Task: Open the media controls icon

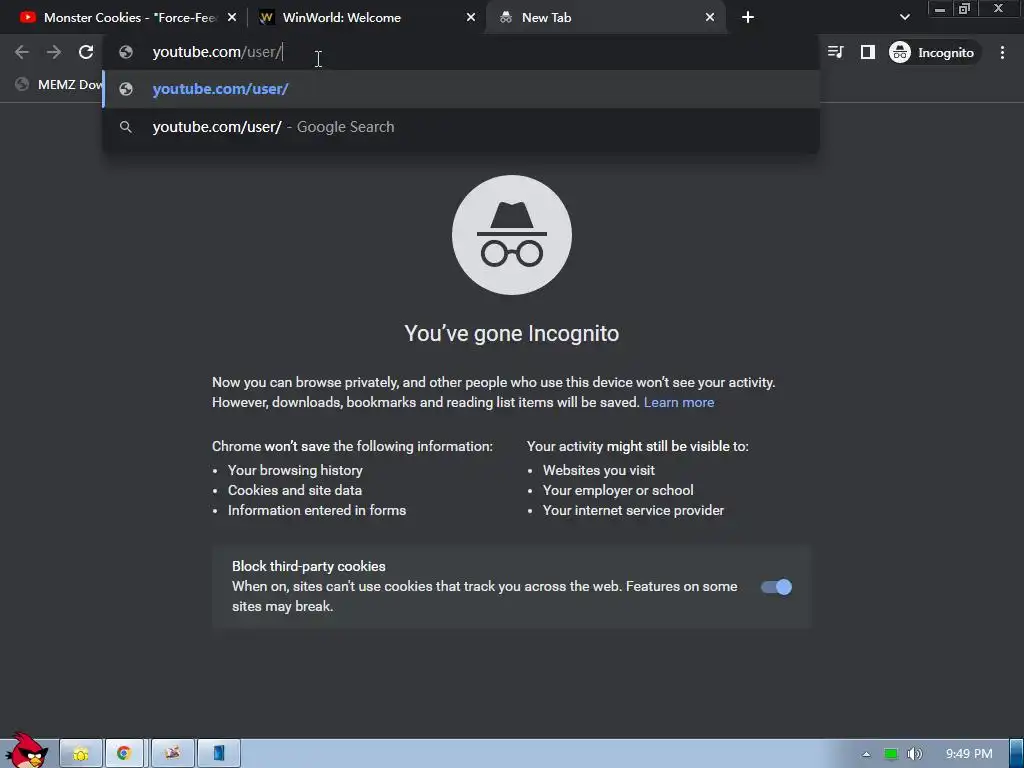Action: pyautogui.click(x=835, y=52)
